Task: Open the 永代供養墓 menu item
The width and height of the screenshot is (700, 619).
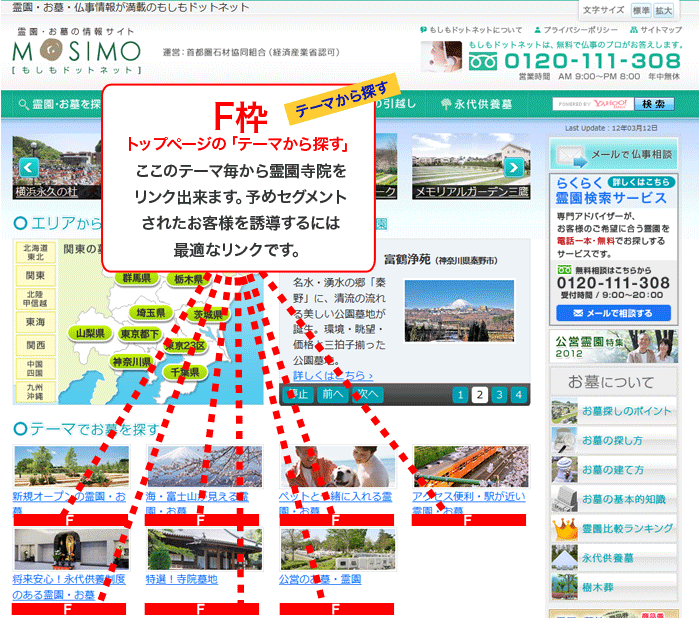Action: [x=476, y=104]
